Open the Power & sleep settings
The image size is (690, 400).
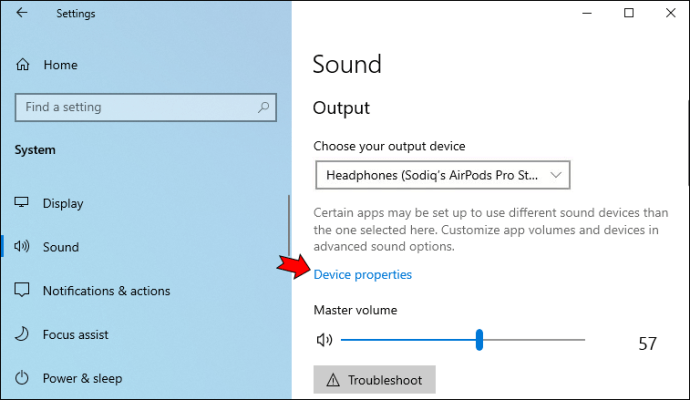point(82,378)
